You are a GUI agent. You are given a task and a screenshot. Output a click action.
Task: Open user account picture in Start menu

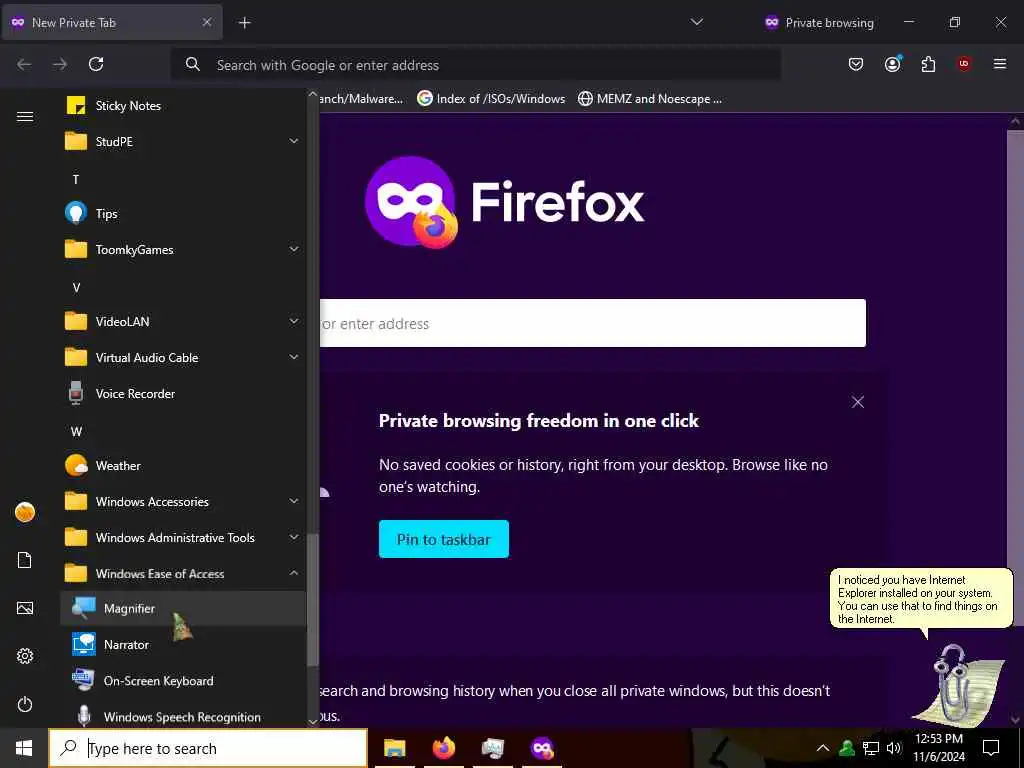click(x=25, y=512)
